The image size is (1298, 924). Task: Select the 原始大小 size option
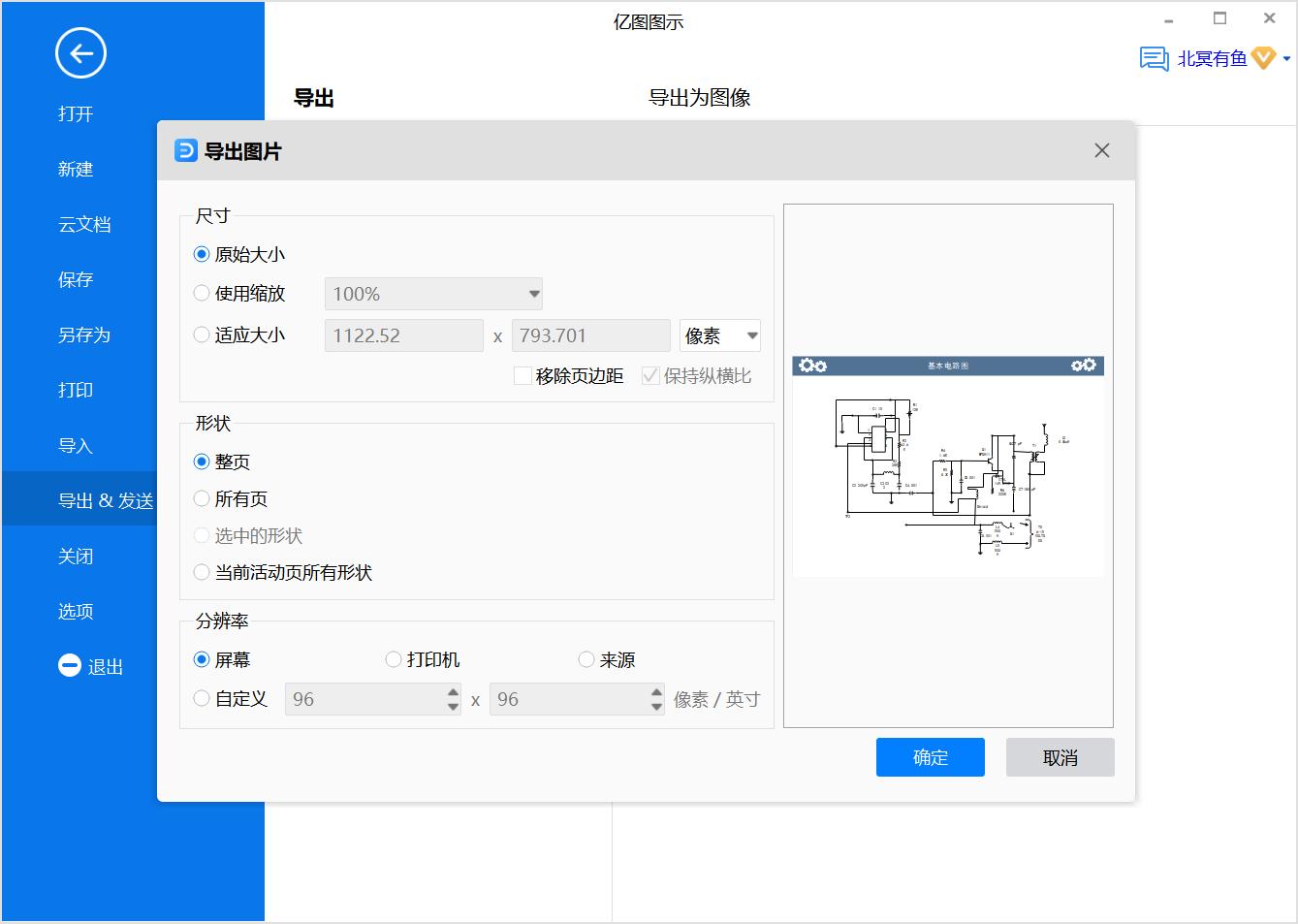tap(201, 252)
